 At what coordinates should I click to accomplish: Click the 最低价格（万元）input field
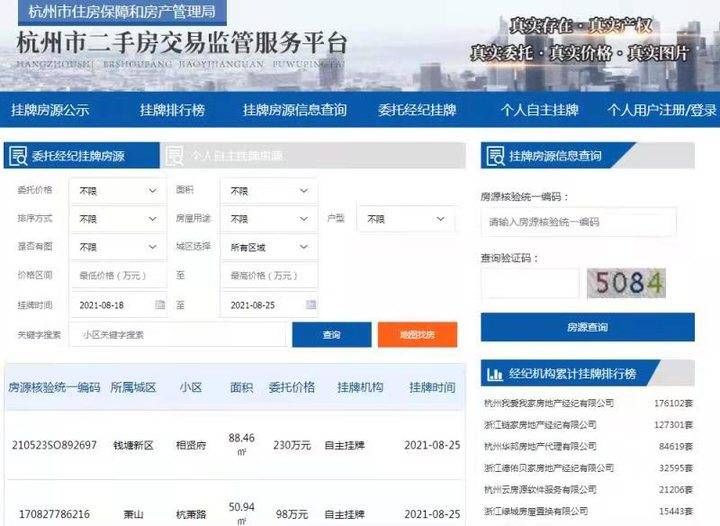tap(118, 275)
